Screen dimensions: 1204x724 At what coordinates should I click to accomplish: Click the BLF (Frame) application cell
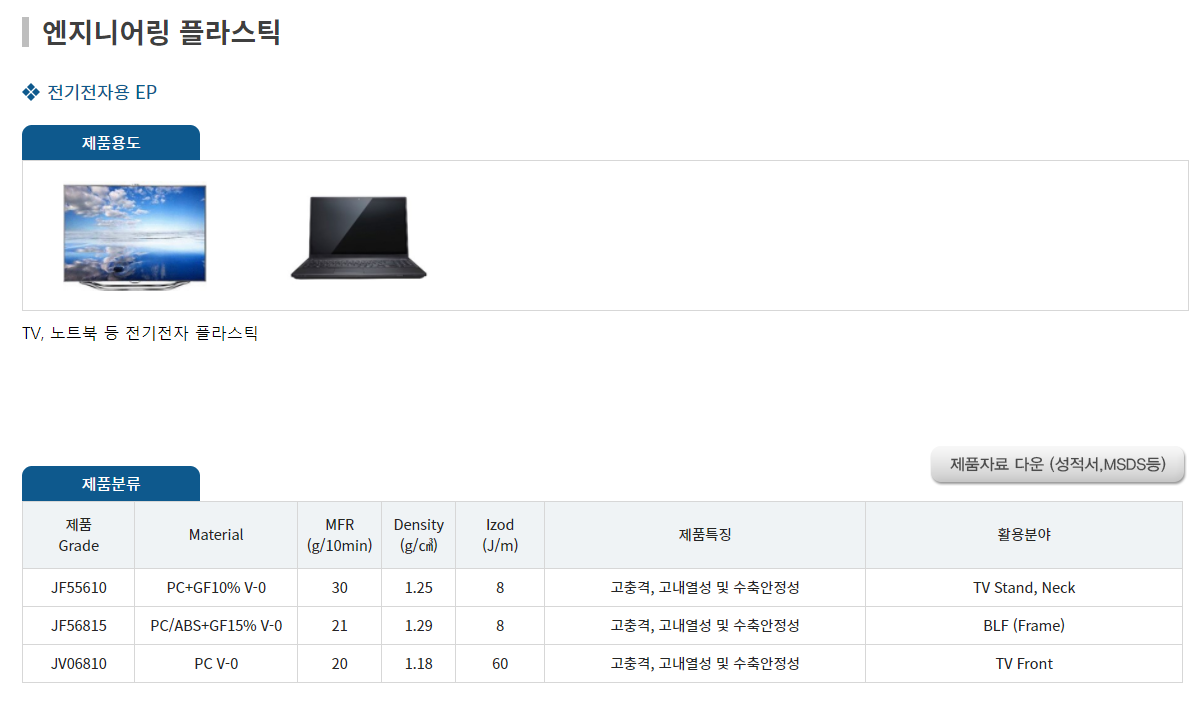click(x=1024, y=626)
